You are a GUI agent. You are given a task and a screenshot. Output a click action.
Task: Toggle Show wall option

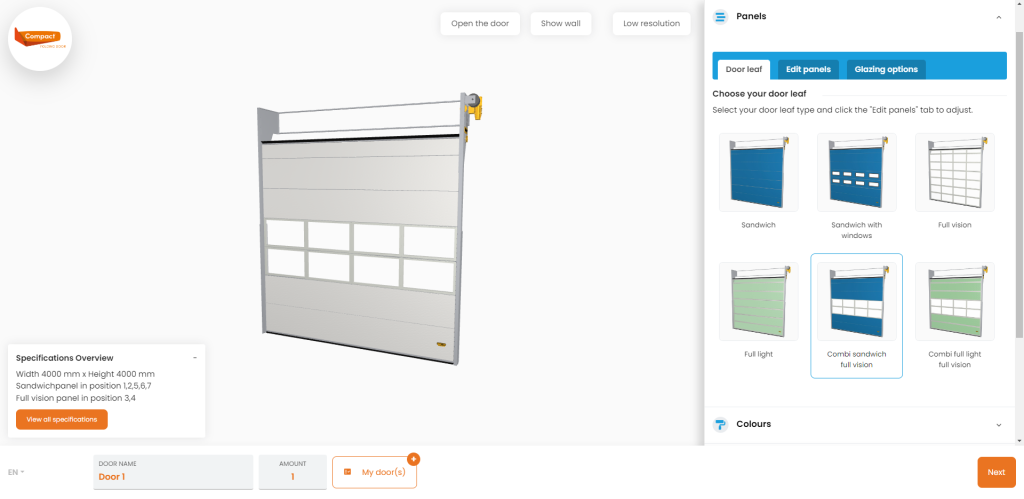tap(561, 24)
